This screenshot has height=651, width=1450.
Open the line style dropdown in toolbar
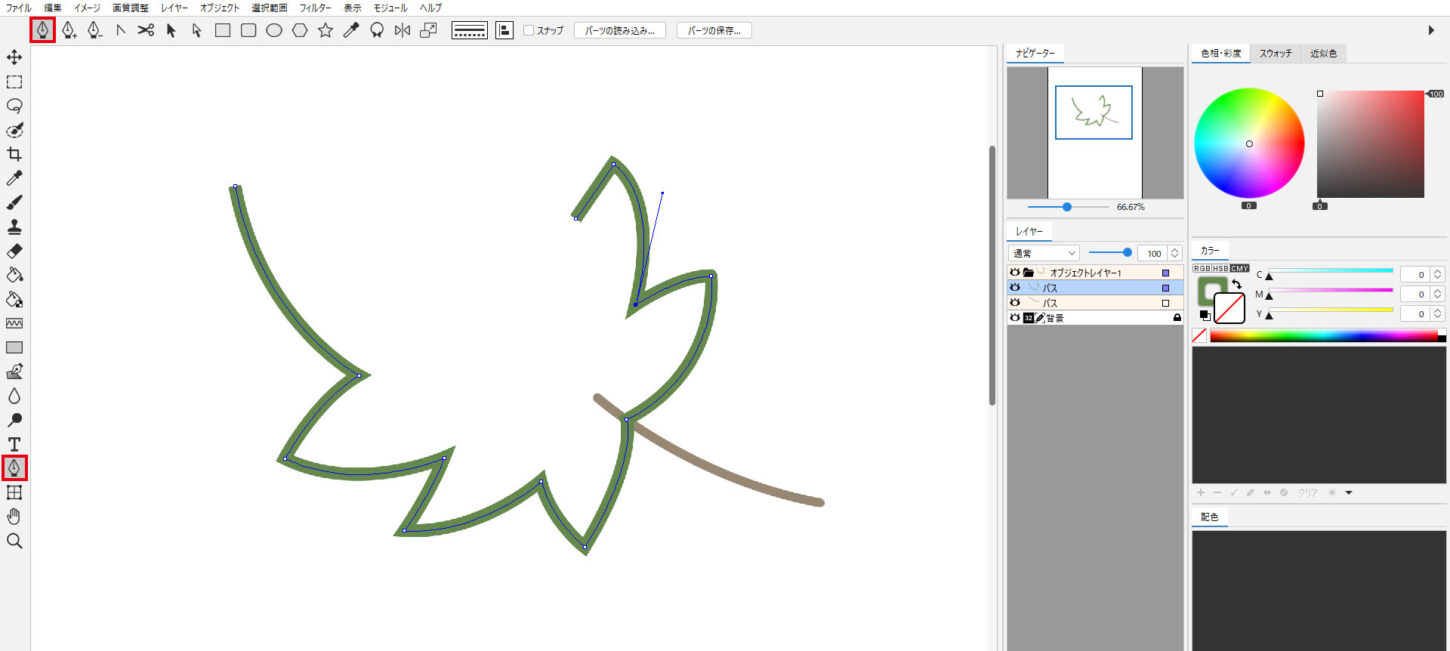470,30
